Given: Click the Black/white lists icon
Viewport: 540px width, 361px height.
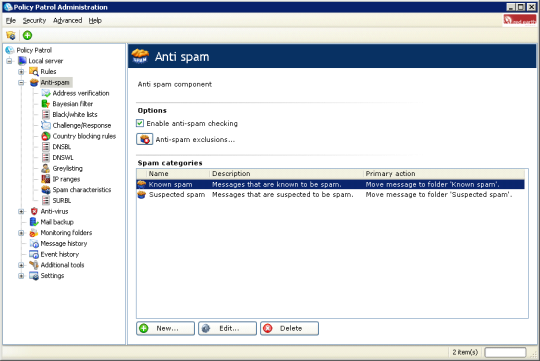Looking at the screenshot, I should pos(46,114).
